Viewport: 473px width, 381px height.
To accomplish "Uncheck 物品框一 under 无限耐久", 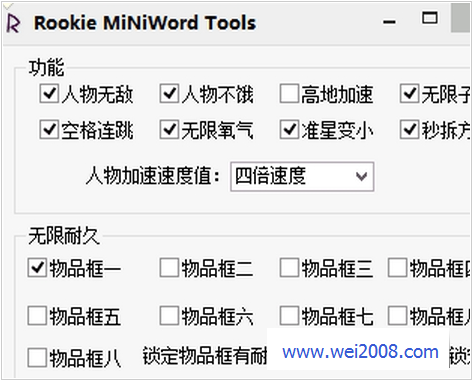I will [x=37, y=268].
